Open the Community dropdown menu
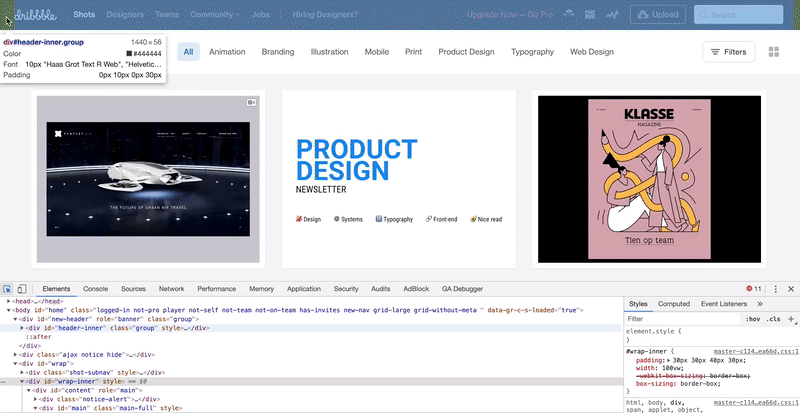 216,15
